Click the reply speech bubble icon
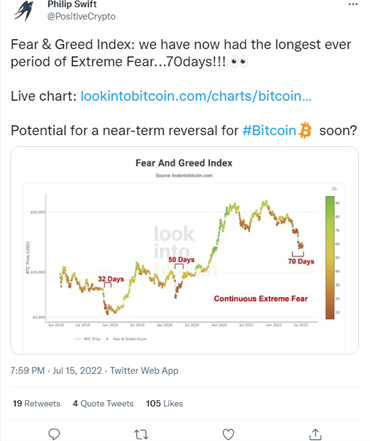 click(54, 434)
